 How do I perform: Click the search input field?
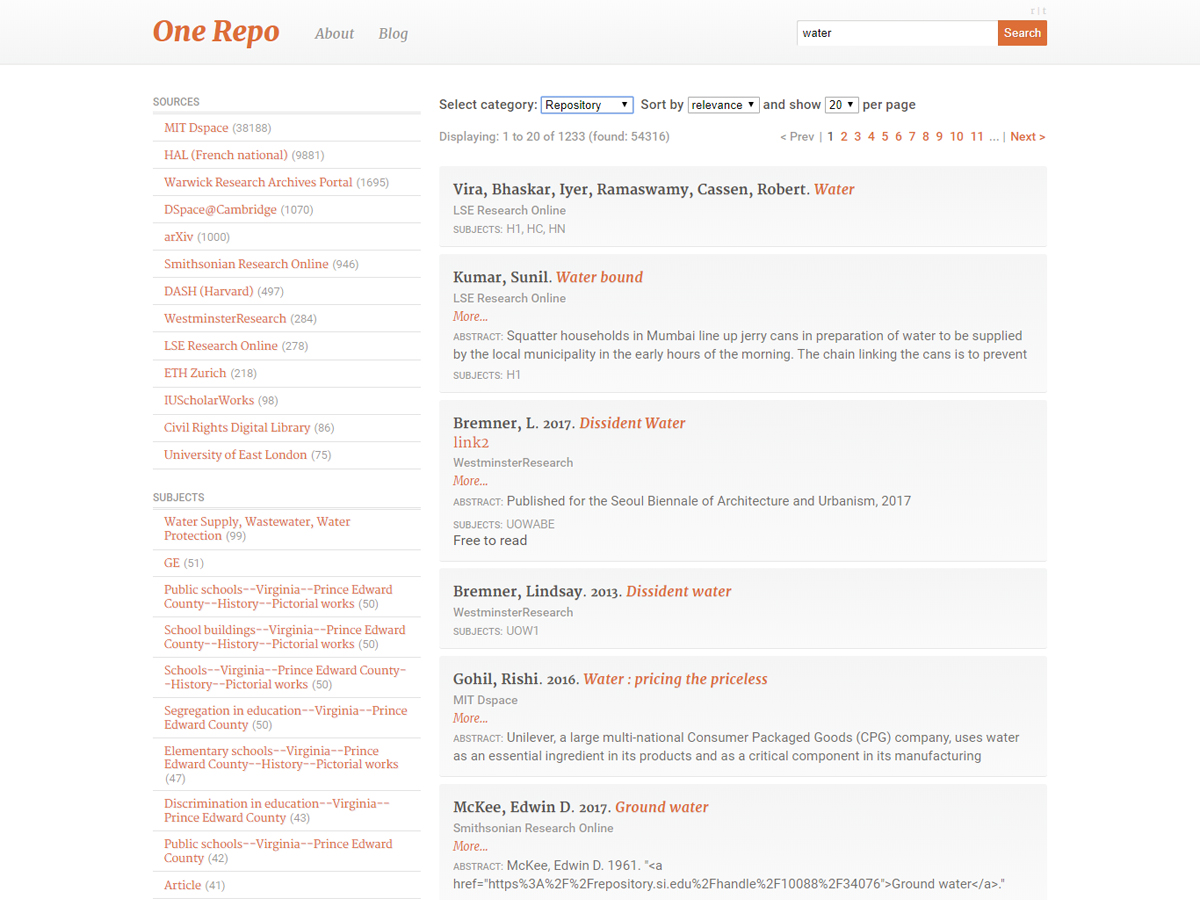[x=896, y=33]
